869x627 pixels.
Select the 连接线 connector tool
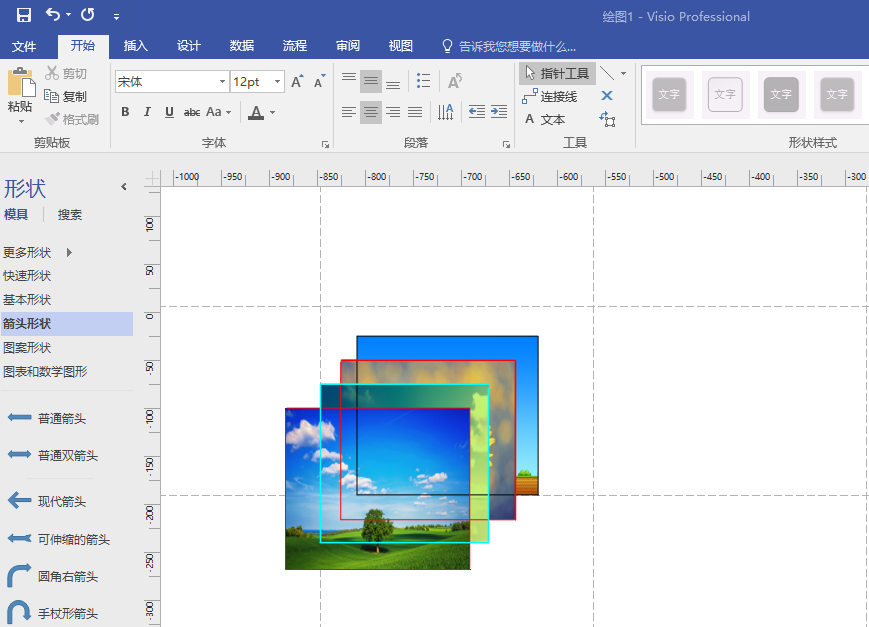(550, 96)
